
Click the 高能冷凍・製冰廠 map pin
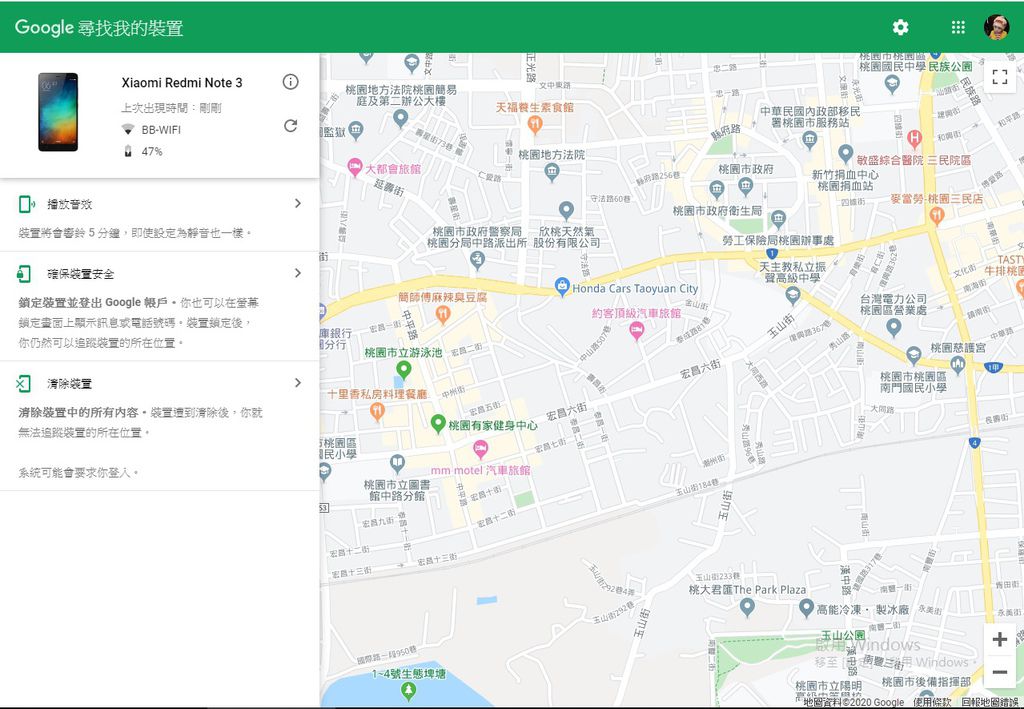point(807,608)
